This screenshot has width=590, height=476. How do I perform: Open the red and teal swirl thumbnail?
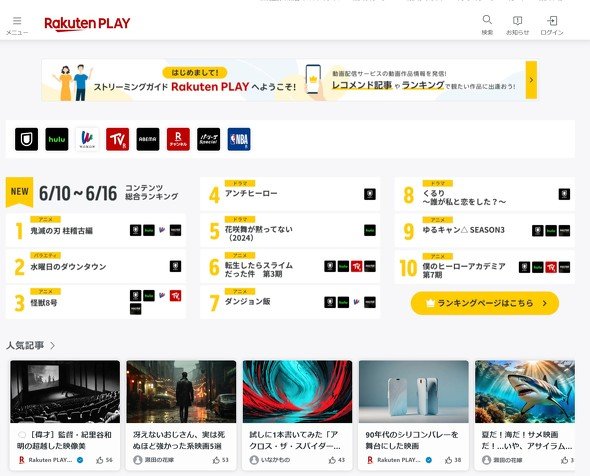297,392
